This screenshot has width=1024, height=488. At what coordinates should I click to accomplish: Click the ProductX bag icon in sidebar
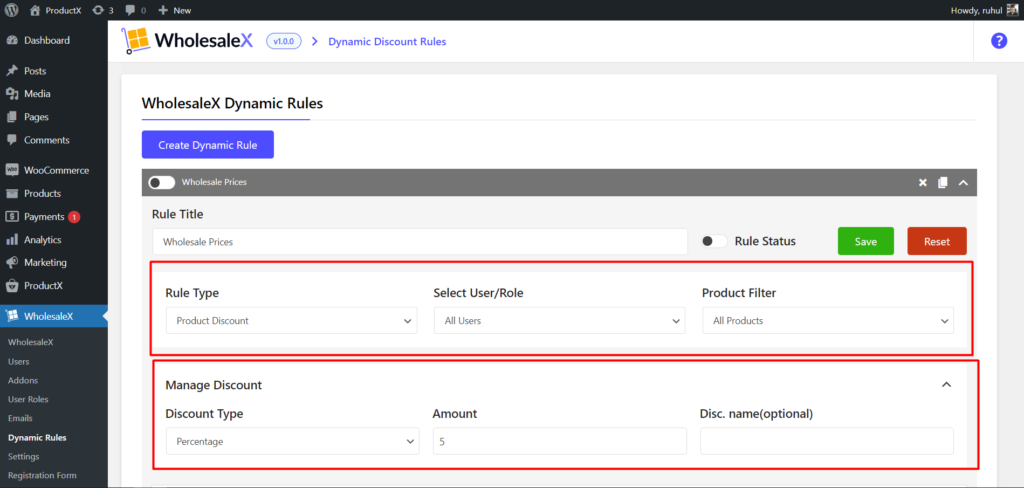point(12,285)
